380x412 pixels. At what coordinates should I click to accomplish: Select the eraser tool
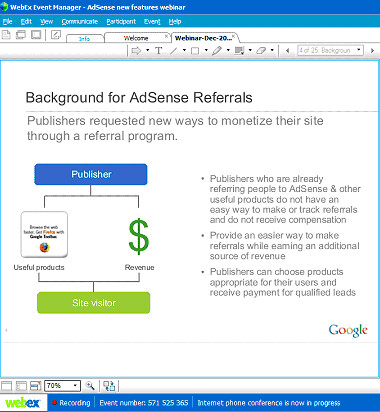[261, 51]
